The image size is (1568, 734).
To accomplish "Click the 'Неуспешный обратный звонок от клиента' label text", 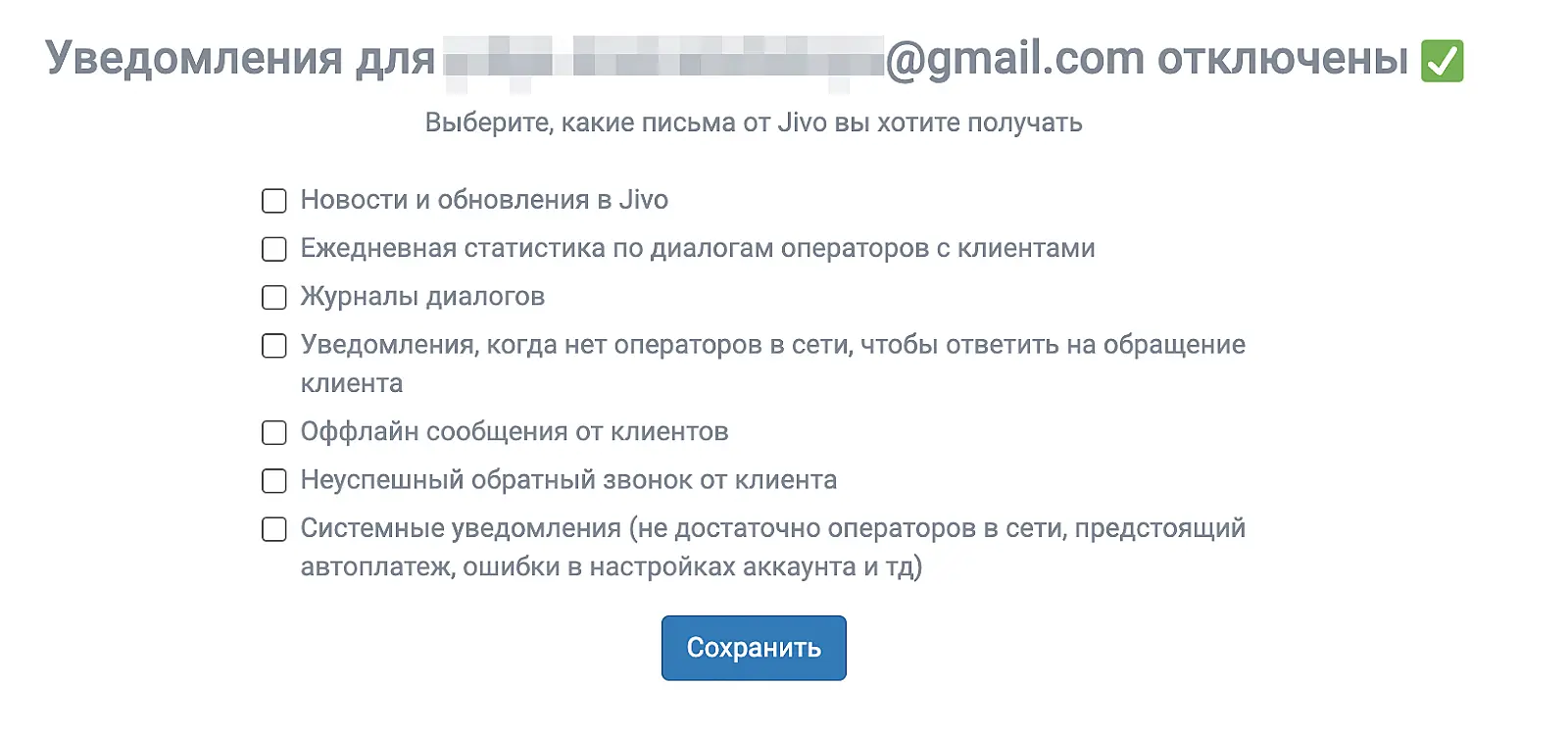I will click(568, 480).
